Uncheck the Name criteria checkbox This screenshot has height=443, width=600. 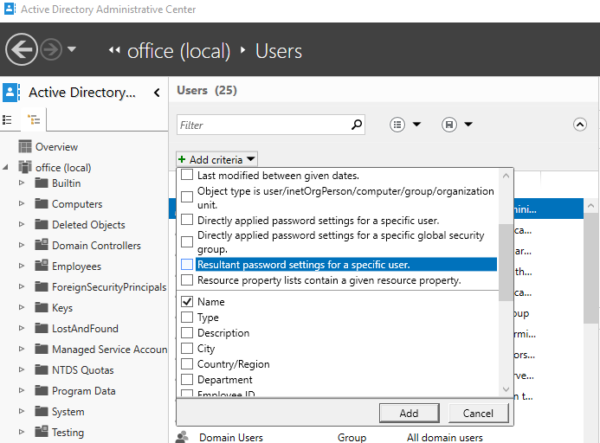[187, 301]
